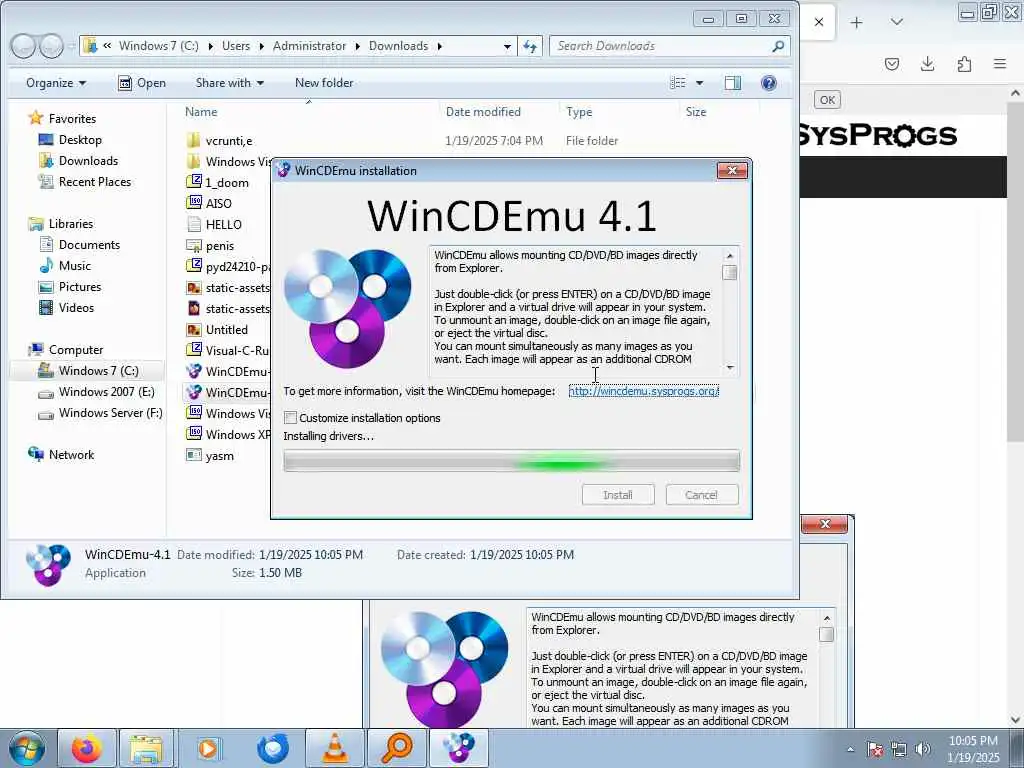Viewport: 1024px width, 768px height.
Task: Change the view via the views icon
Action: 678,83
